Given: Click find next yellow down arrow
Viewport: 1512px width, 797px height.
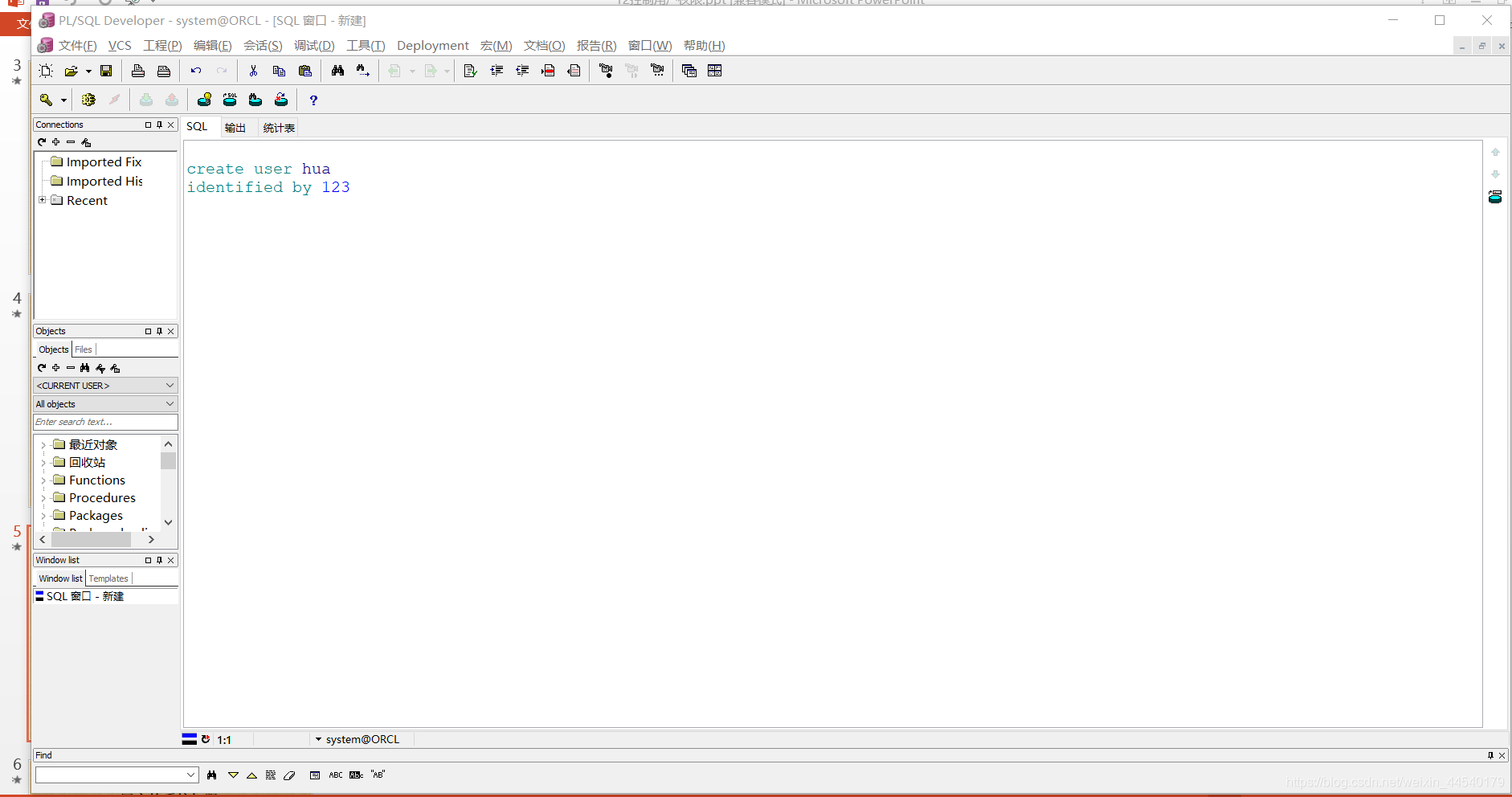Looking at the screenshot, I should click(x=233, y=775).
